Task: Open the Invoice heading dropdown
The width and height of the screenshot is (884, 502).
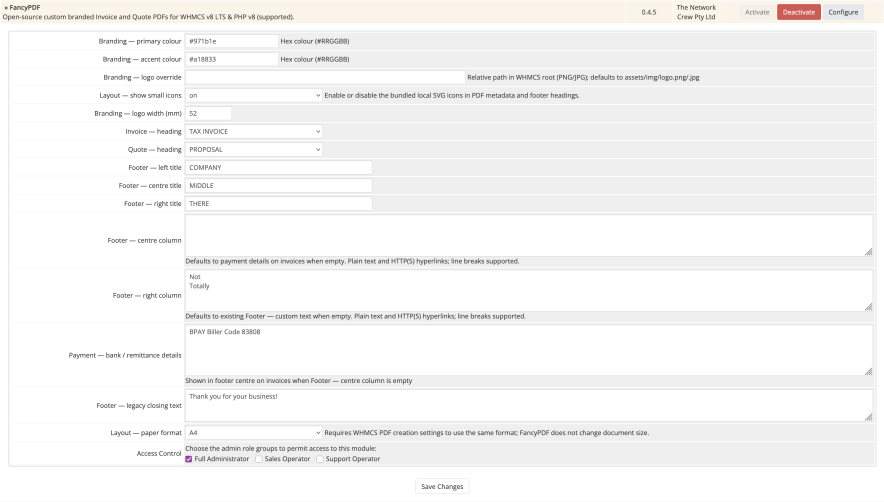Action: pyautogui.click(x=254, y=131)
